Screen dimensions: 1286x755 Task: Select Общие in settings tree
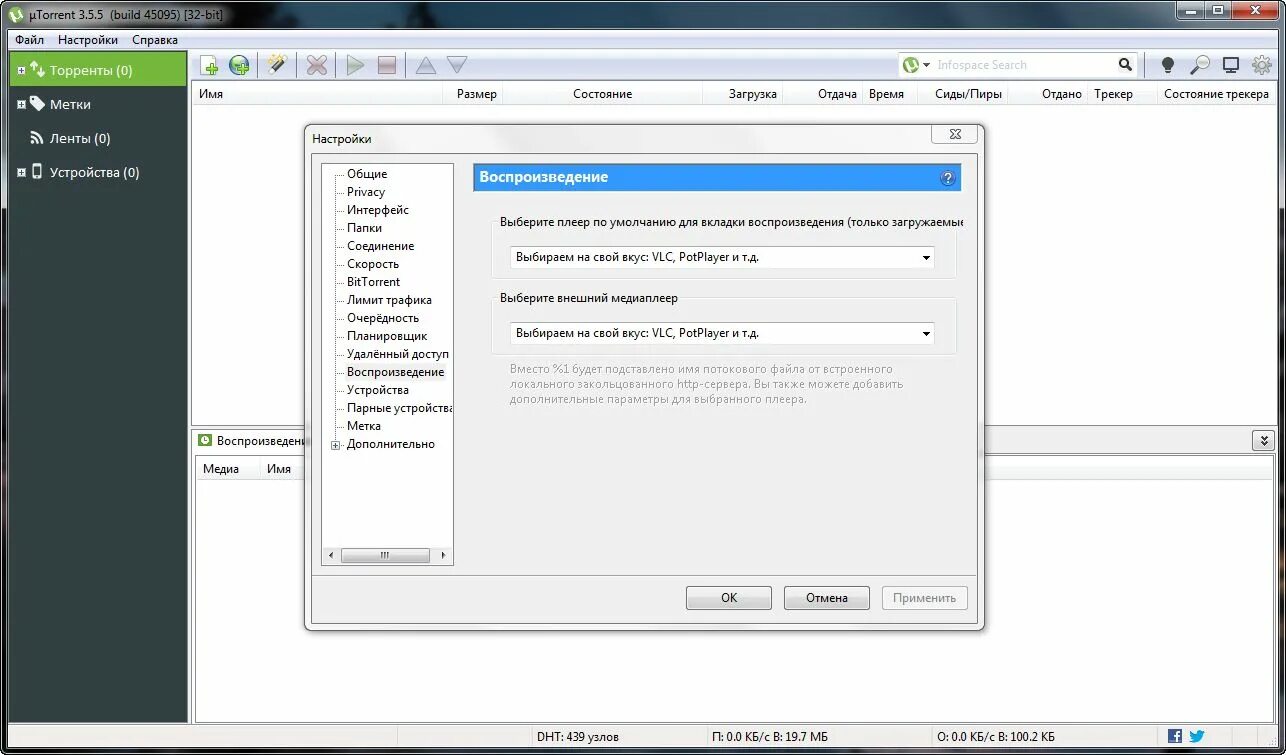[367, 174]
